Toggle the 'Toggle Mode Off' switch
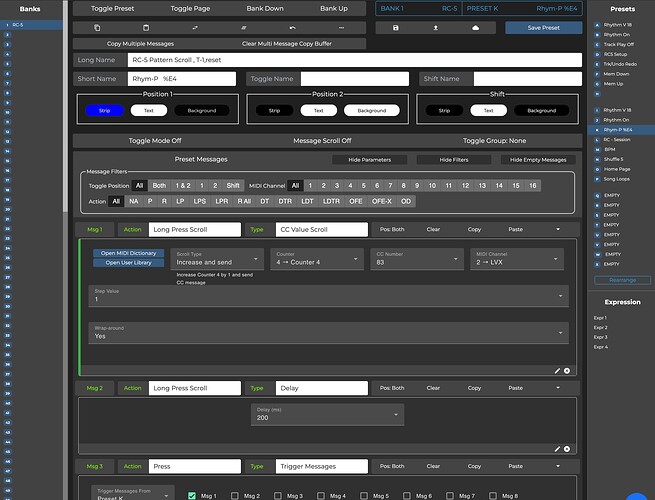This screenshot has height=500, width=655. click(x=155, y=141)
